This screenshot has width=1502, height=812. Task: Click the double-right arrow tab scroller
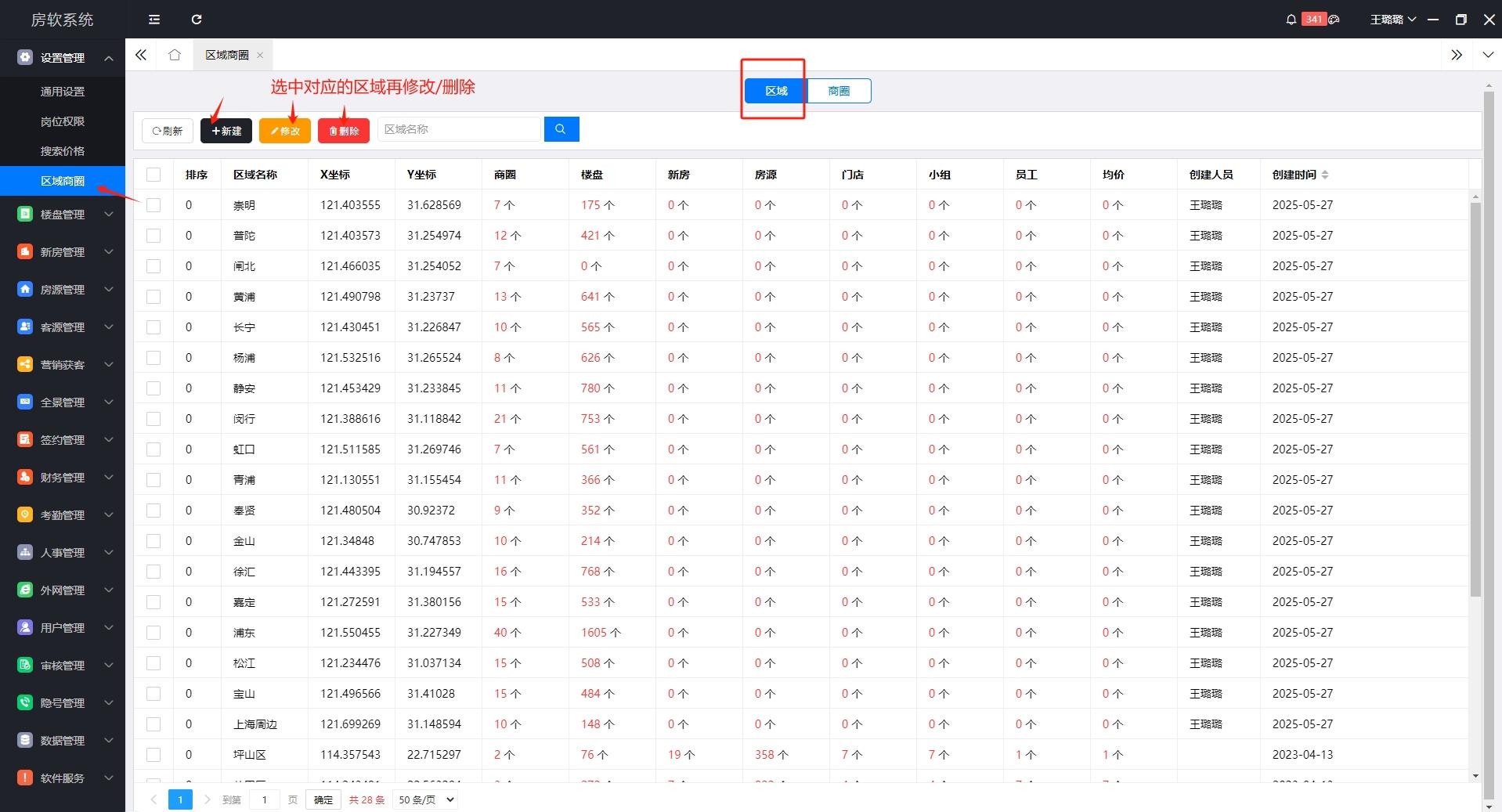tap(1457, 55)
